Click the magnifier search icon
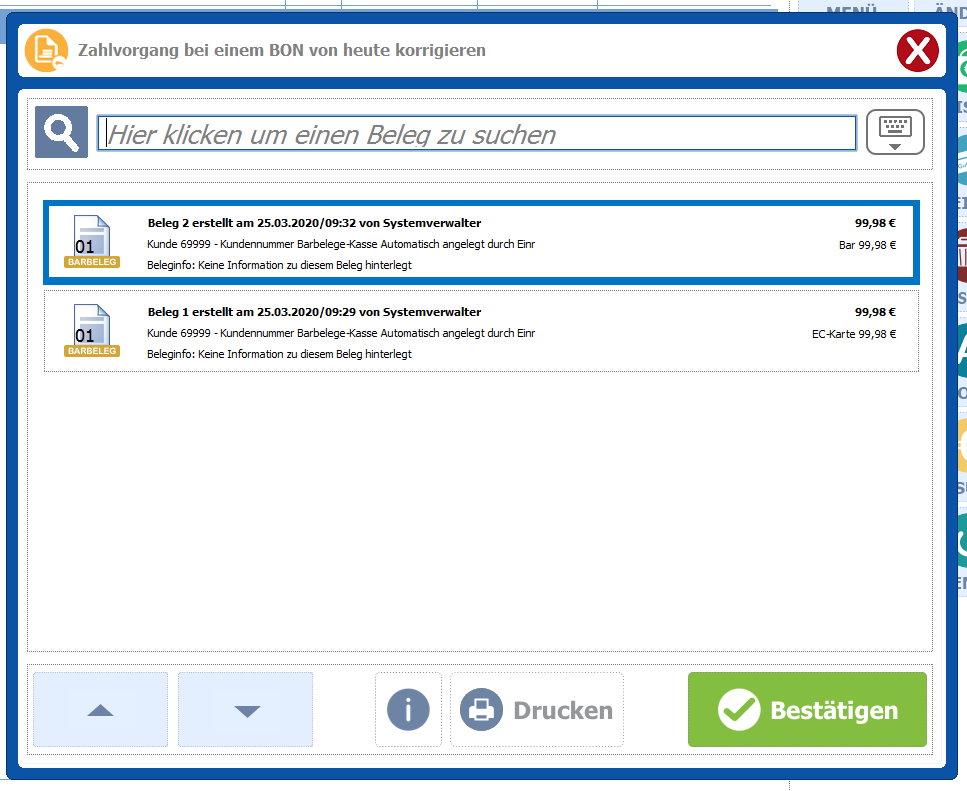 pyautogui.click(x=61, y=132)
